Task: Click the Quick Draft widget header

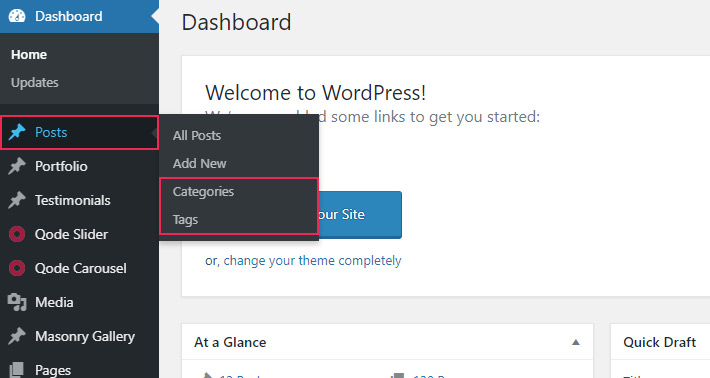Action: point(659,342)
